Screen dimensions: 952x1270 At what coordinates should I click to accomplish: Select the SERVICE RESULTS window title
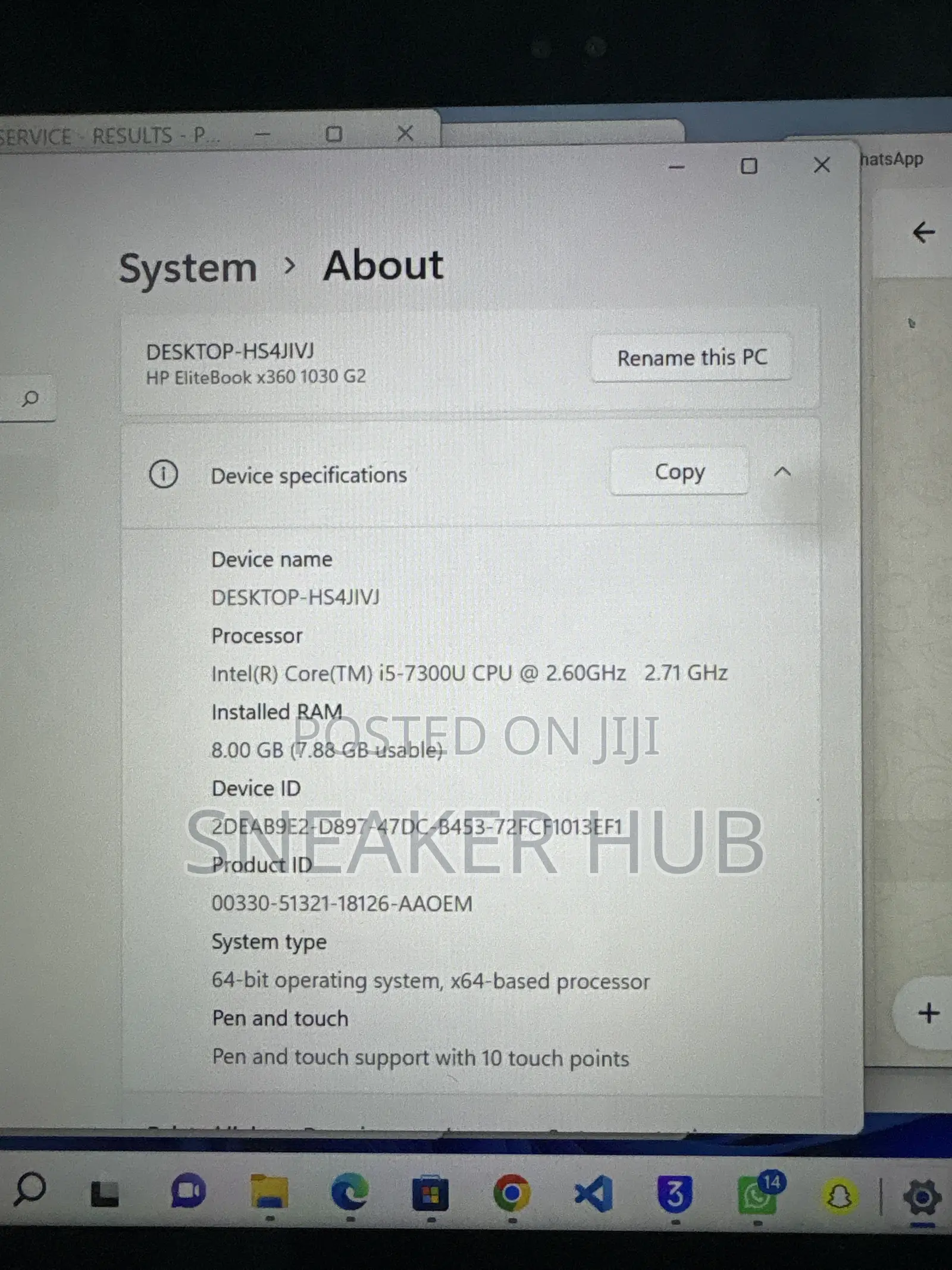click(110, 136)
